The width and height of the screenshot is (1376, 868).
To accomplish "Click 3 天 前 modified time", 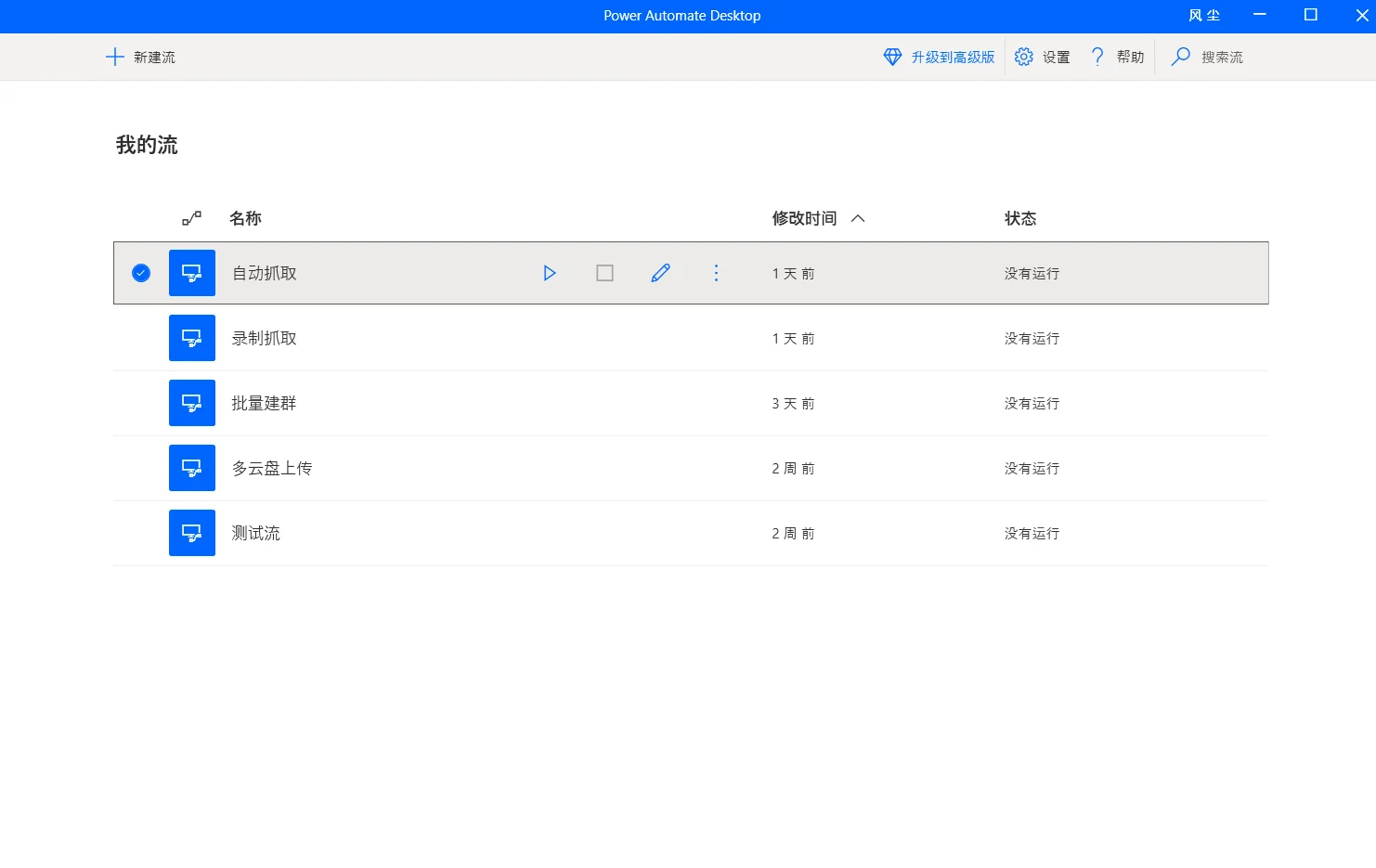I will pos(793,404).
